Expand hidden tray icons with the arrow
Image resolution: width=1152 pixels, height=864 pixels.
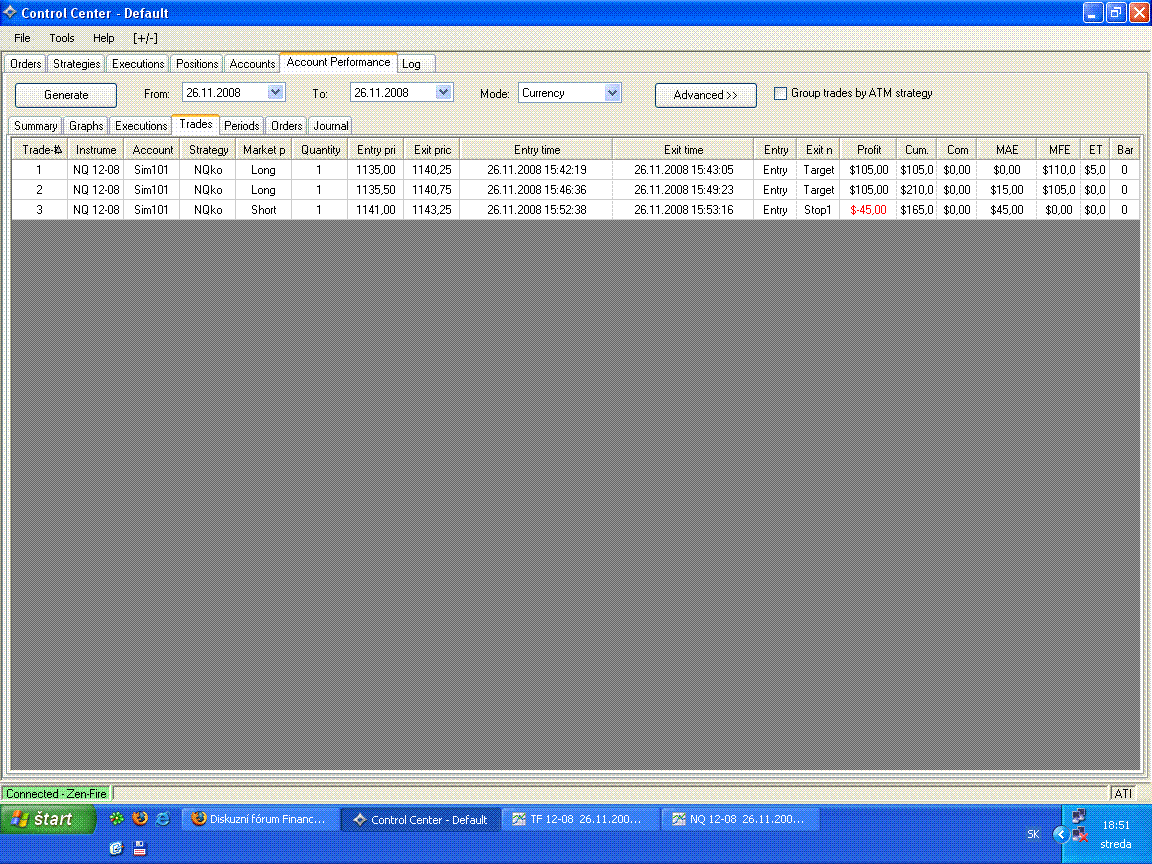coord(1060,834)
